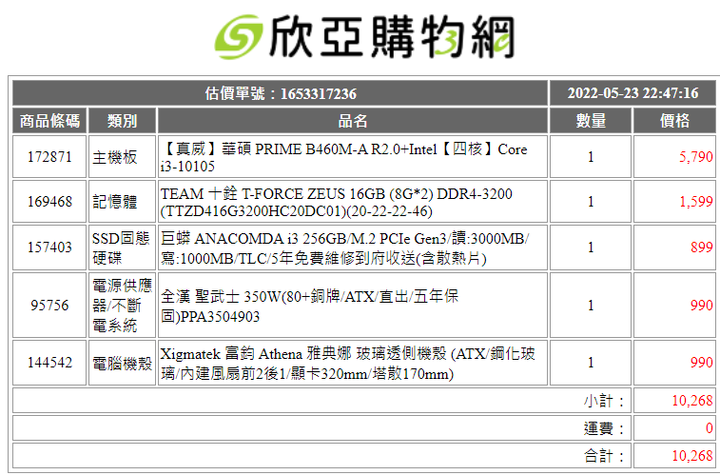Screen dimensions: 720x475
Task: Select barcode 172871
Action: click(x=50, y=157)
